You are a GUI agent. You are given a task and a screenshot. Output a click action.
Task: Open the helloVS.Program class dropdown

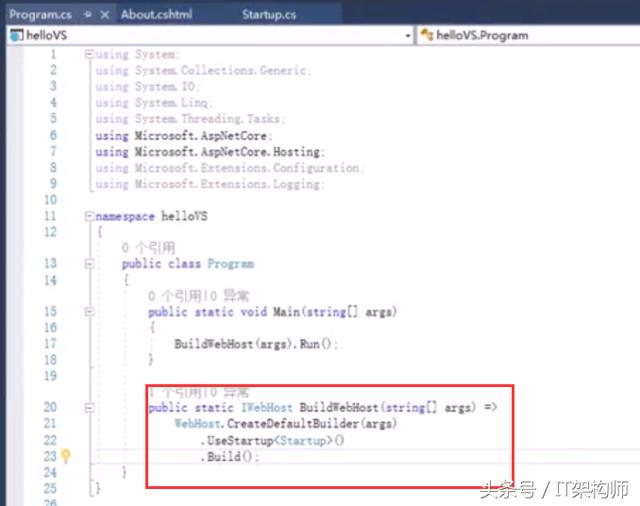(527, 36)
